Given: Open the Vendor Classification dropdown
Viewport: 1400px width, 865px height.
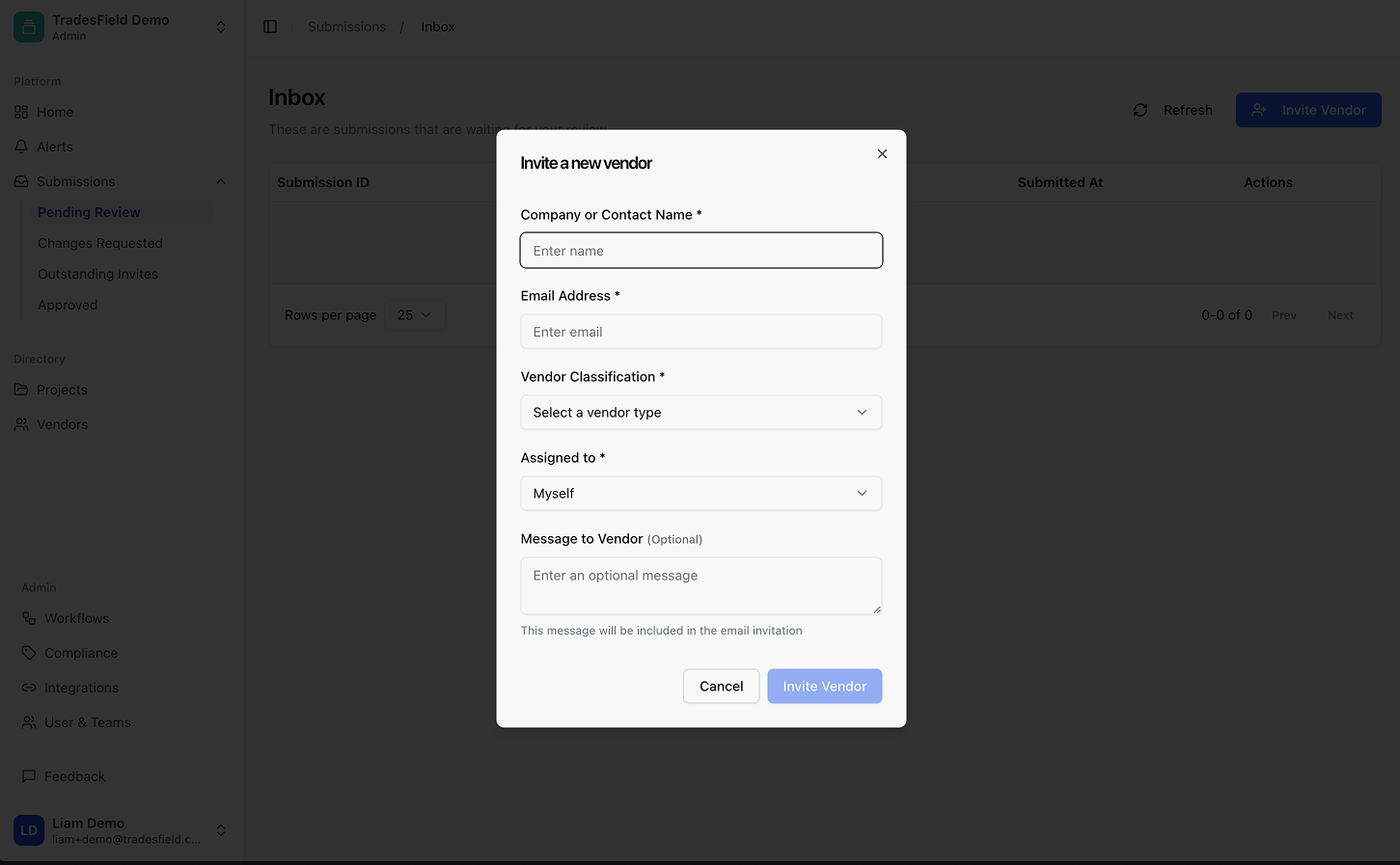Looking at the screenshot, I should pyautogui.click(x=701, y=413).
